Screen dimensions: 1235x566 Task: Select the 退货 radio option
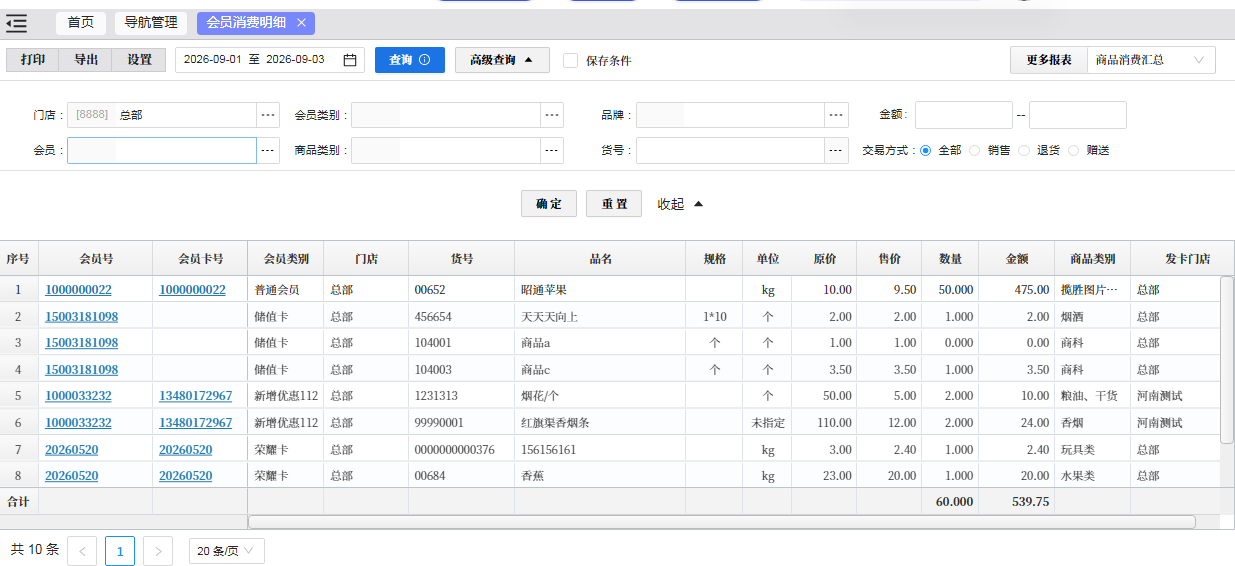(1024, 151)
